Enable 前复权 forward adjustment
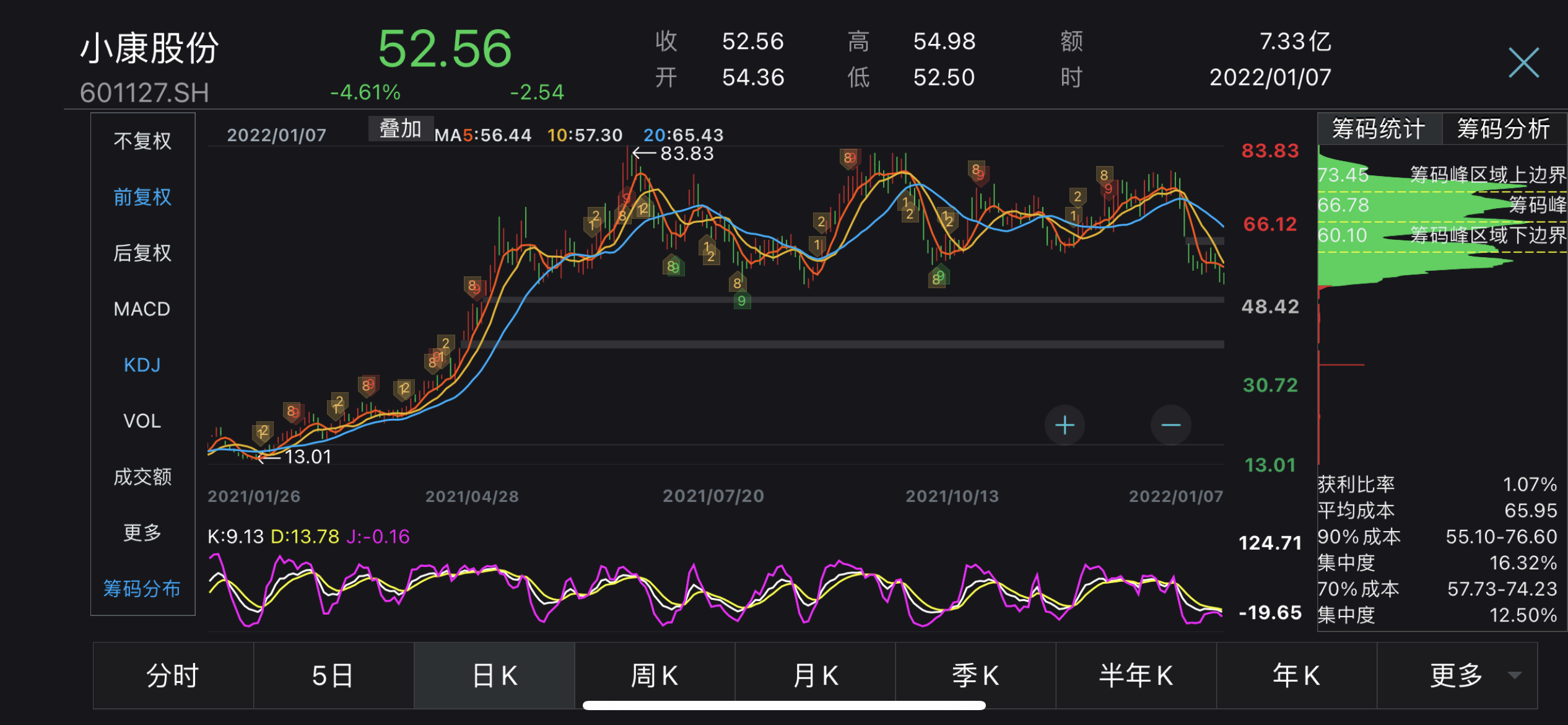 pyautogui.click(x=142, y=196)
